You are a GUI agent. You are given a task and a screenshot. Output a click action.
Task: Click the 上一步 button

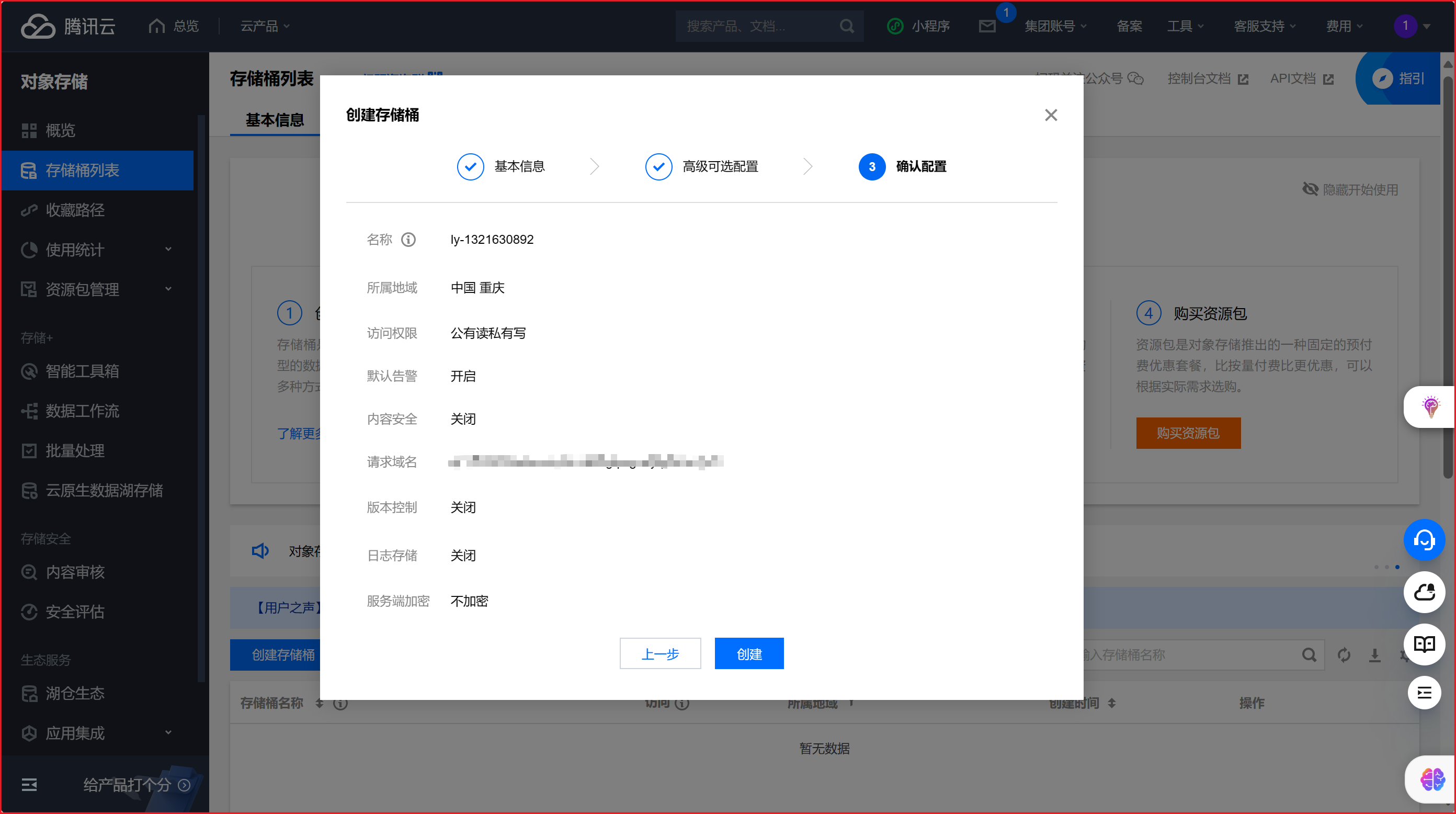(659, 654)
